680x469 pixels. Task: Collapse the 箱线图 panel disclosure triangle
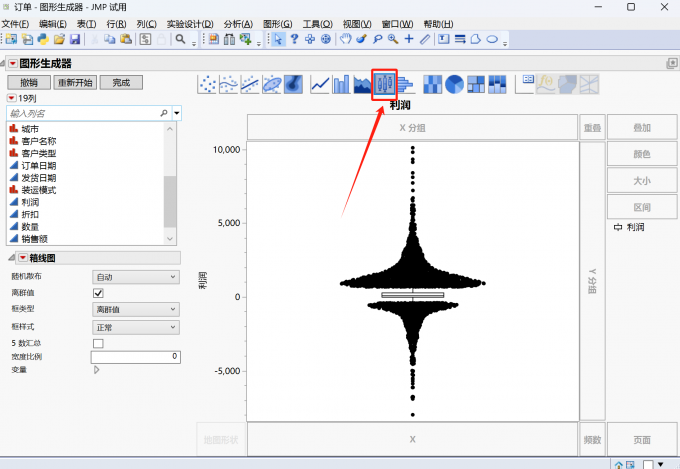click(11, 258)
